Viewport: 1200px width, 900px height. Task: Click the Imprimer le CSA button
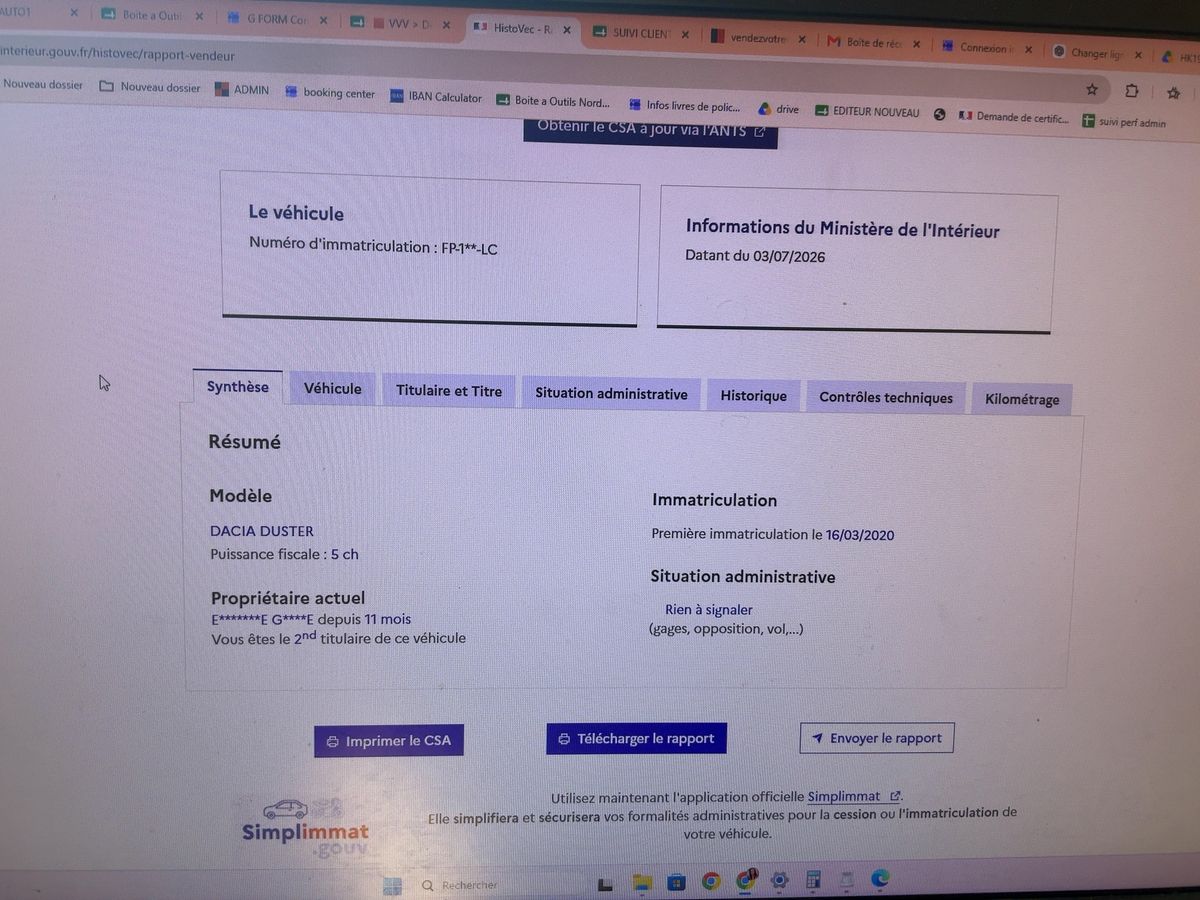[x=389, y=741]
